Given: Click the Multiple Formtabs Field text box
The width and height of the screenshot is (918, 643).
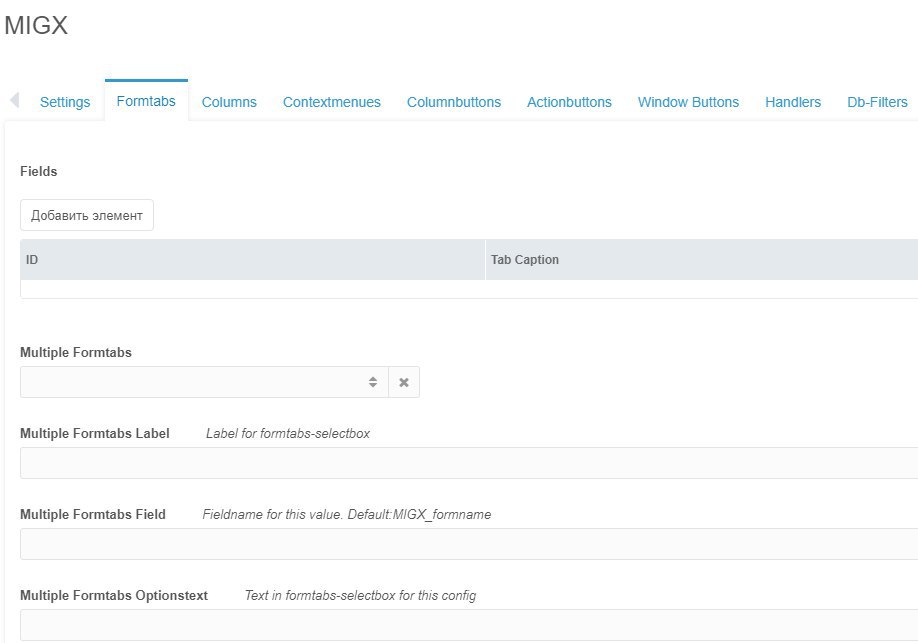Looking at the screenshot, I should tap(468, 544).
